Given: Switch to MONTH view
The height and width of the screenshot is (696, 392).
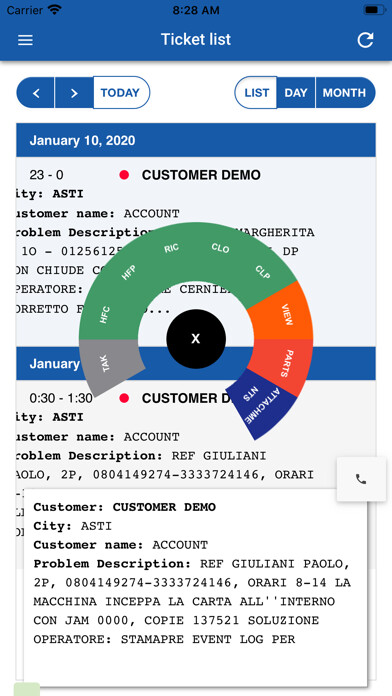Looking at the screenshot, I should [345, 93].
